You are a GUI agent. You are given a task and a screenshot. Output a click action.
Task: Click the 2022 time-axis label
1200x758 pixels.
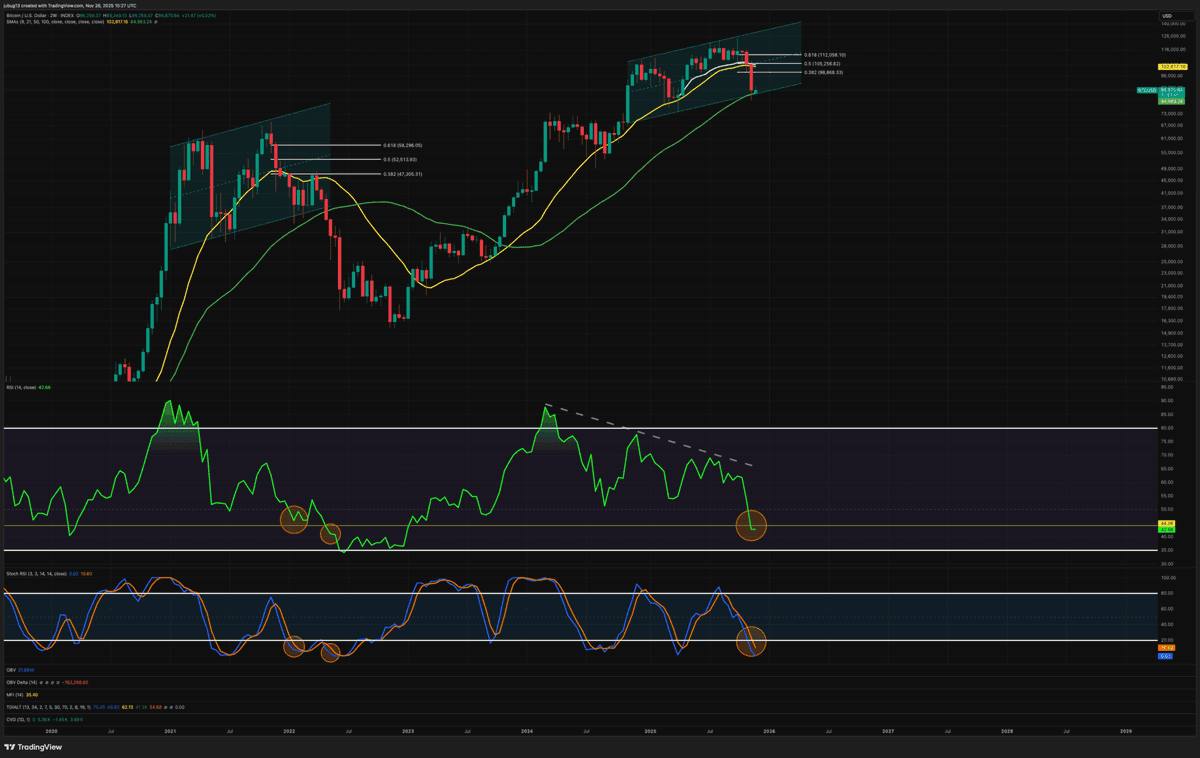tap(289, 731)
